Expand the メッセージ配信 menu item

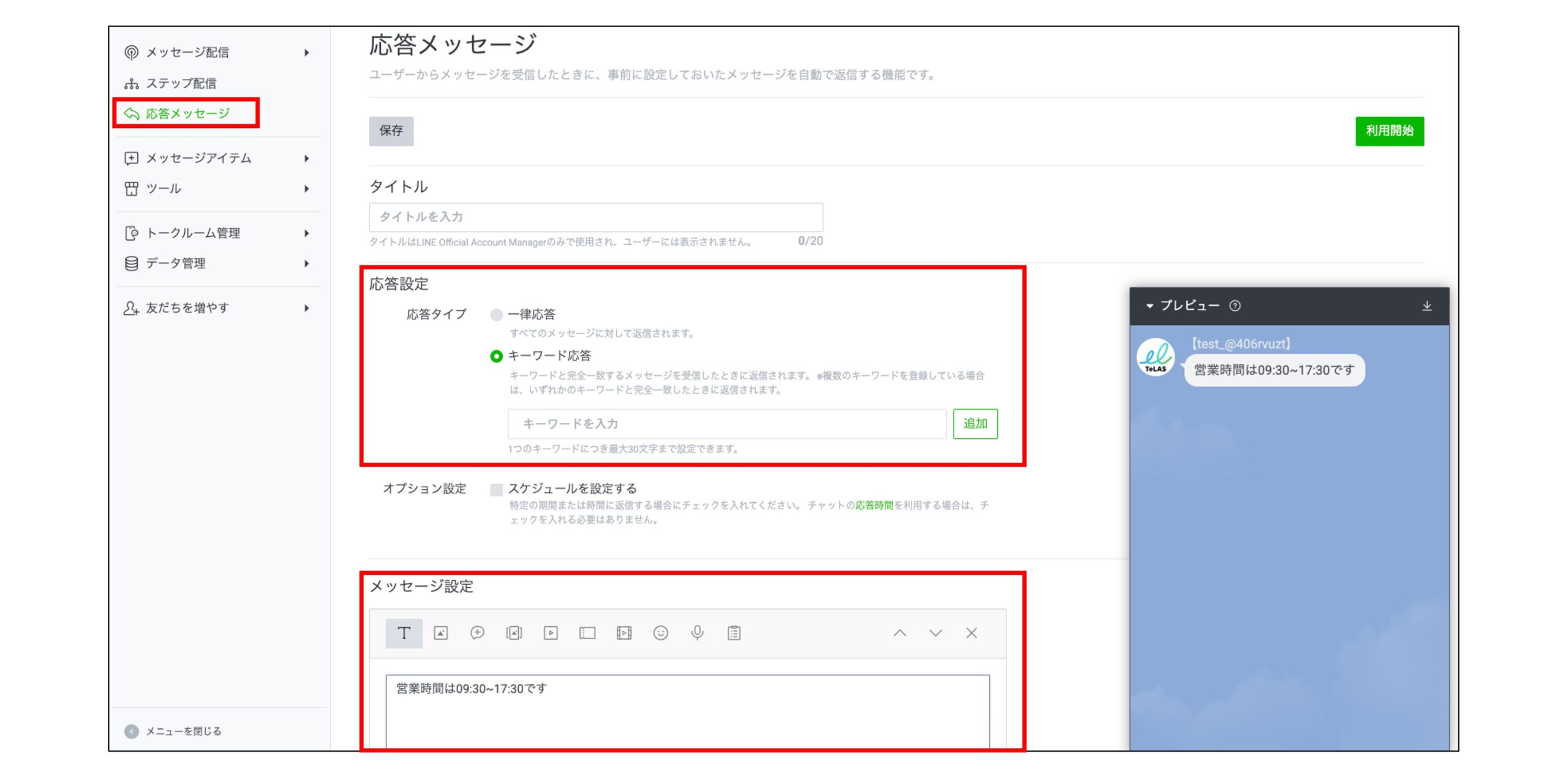coord(188,53)
